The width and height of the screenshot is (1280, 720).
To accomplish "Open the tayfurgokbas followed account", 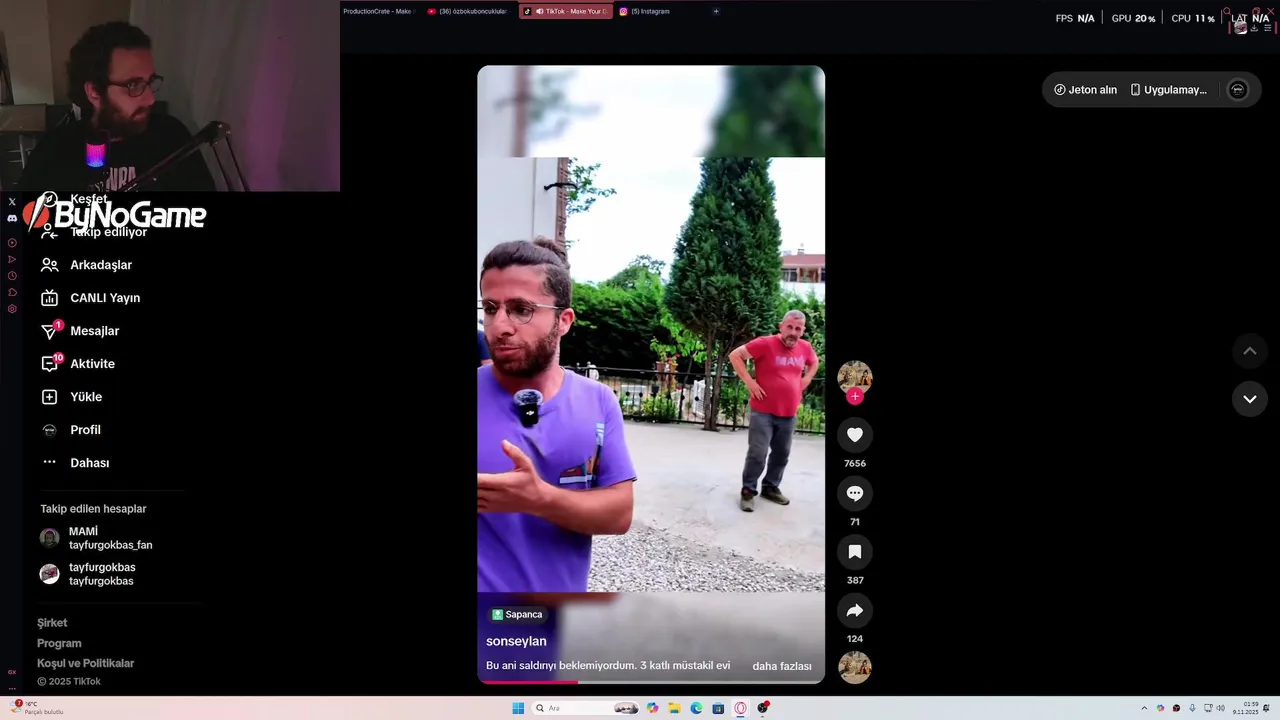I will click(x=88, y=574).
